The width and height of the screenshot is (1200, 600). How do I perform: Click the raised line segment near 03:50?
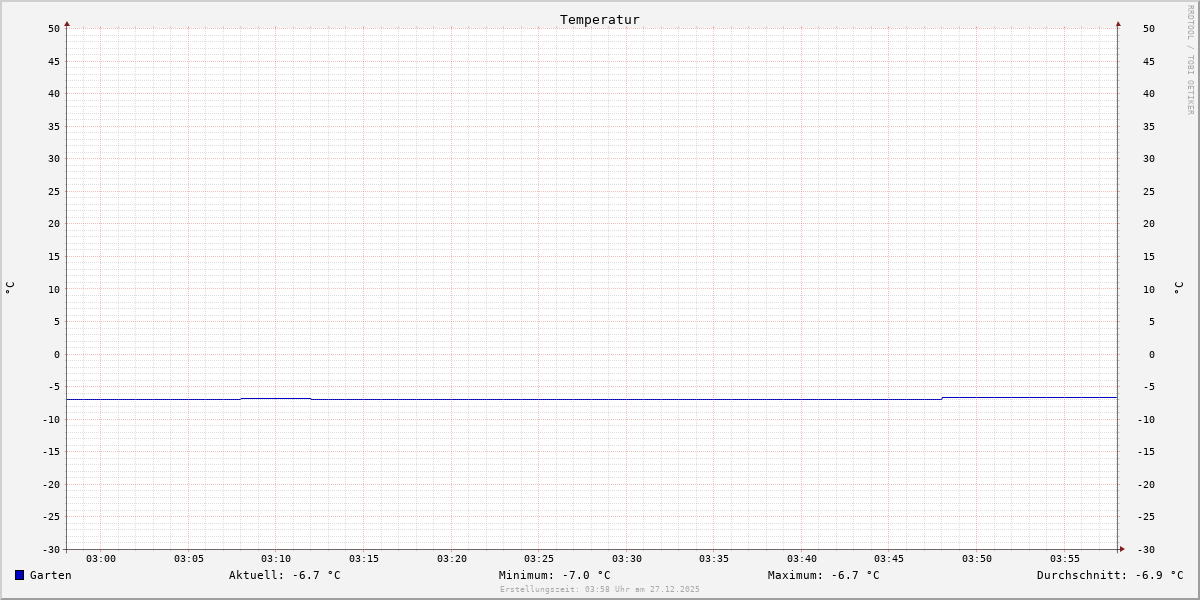pos(1030,397)
